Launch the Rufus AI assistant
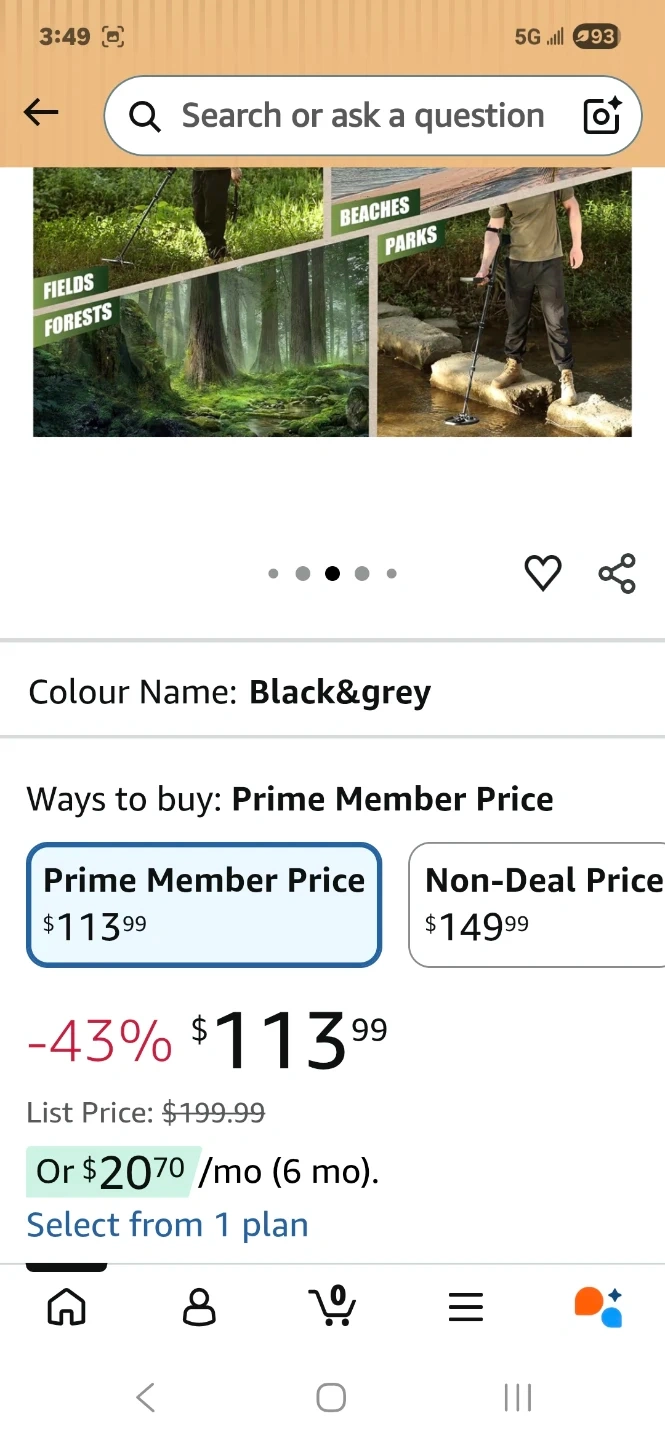The width and height of the screenshot is (665, 1440). 598,1306
